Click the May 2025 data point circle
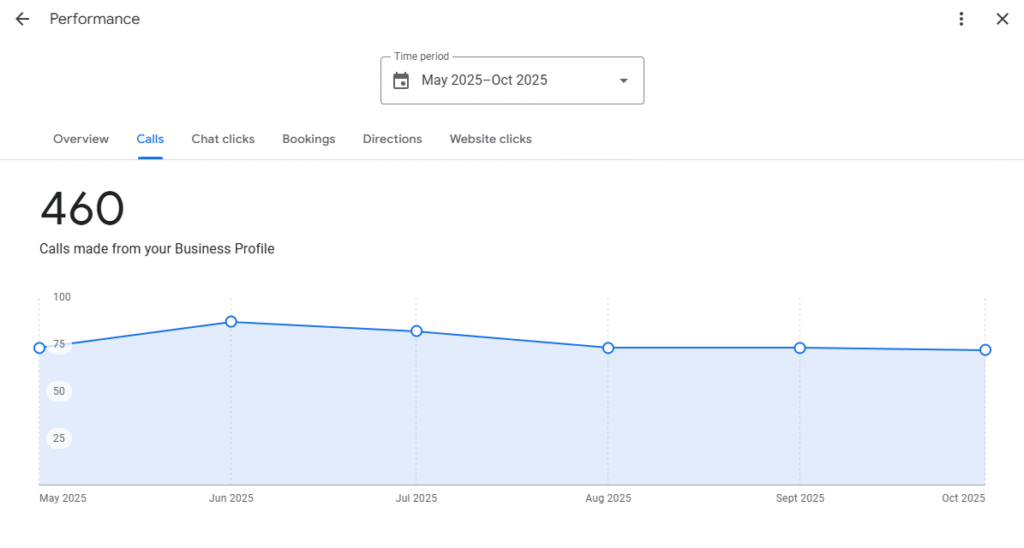Screen dimensions: 1024x548 (40, 348)
